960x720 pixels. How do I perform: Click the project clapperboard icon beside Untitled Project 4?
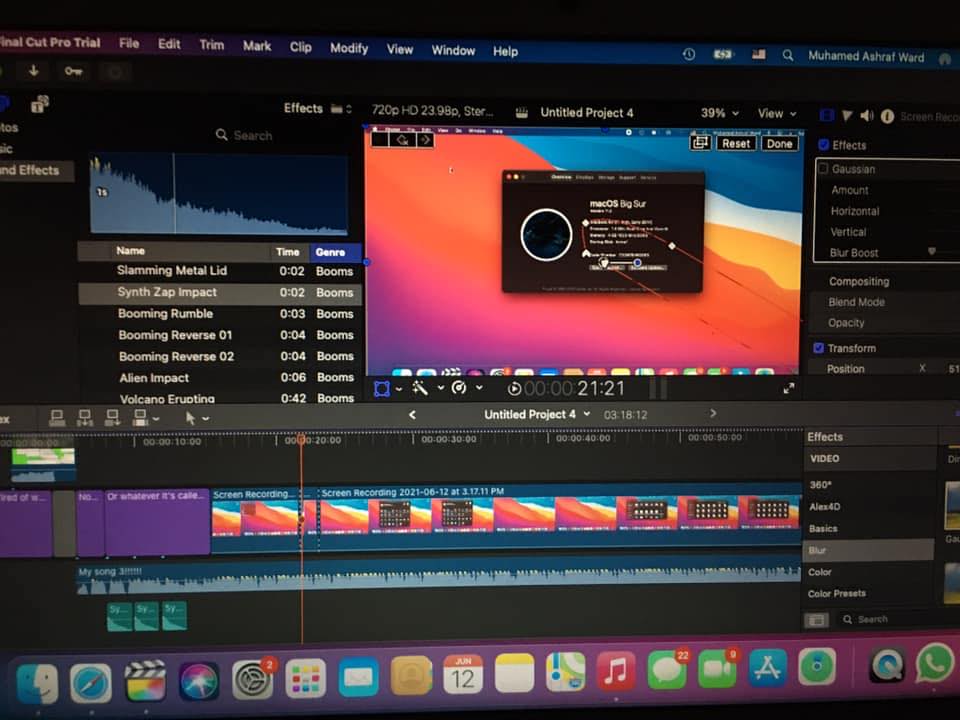point(522,113)
